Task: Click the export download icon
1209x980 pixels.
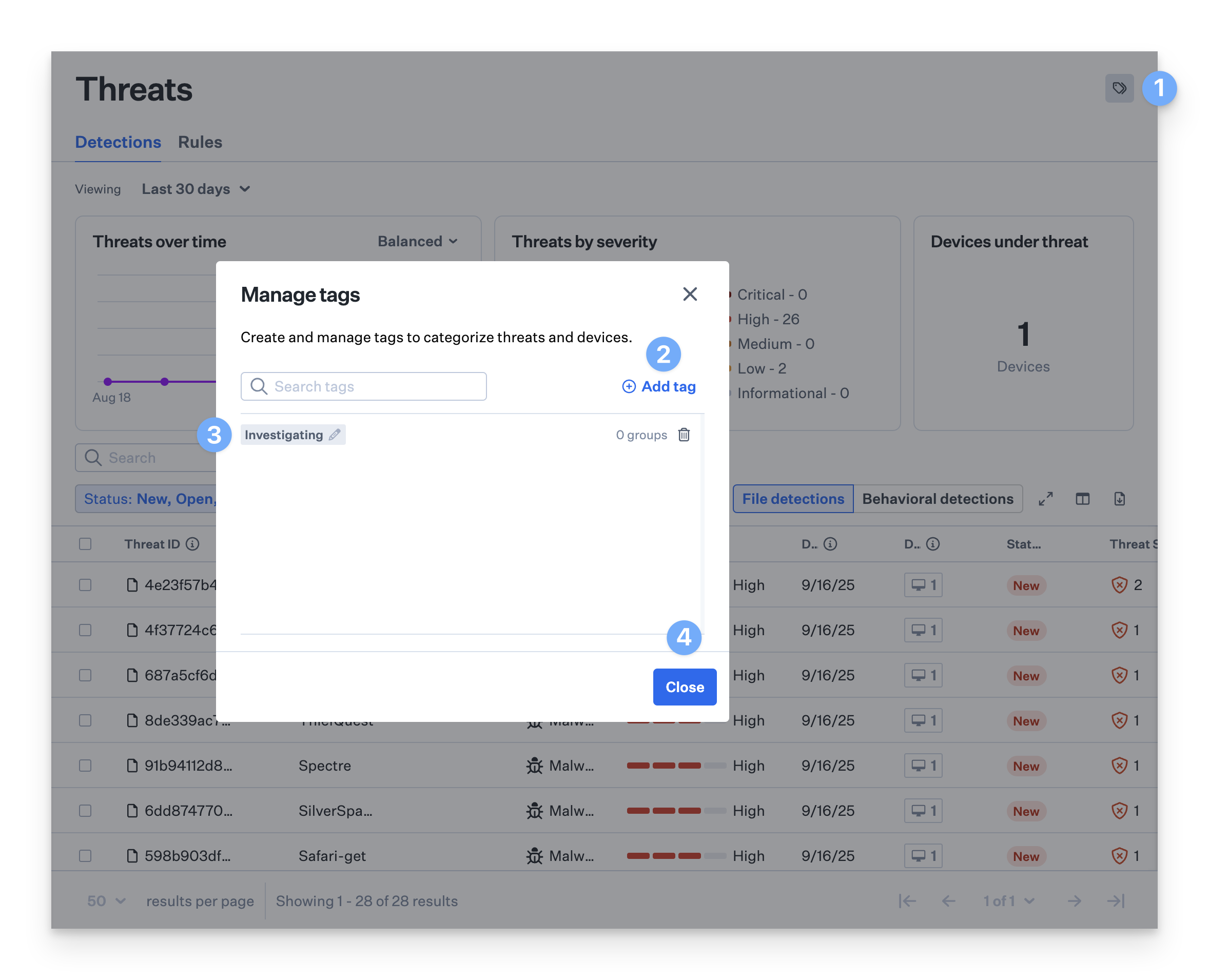Action: 1119,499
